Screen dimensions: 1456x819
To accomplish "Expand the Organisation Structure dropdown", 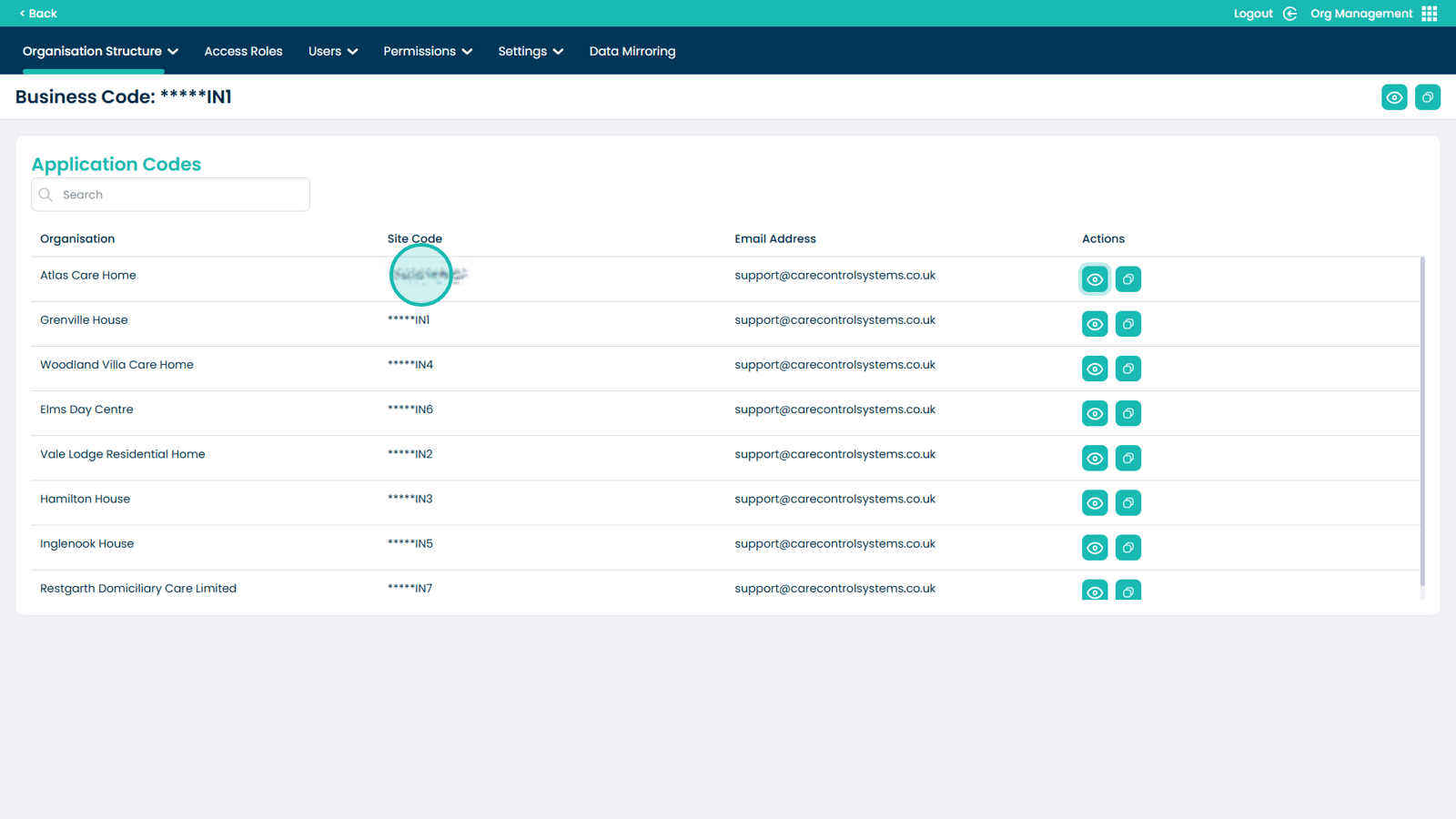I will click(100, 51).
